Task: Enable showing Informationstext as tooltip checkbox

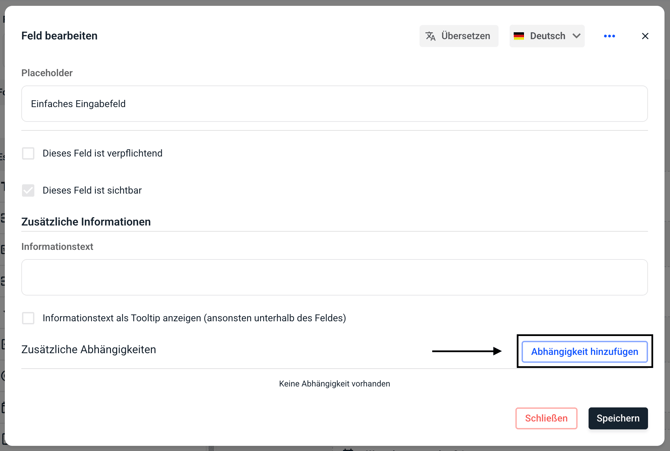Action: pos(28,318)
